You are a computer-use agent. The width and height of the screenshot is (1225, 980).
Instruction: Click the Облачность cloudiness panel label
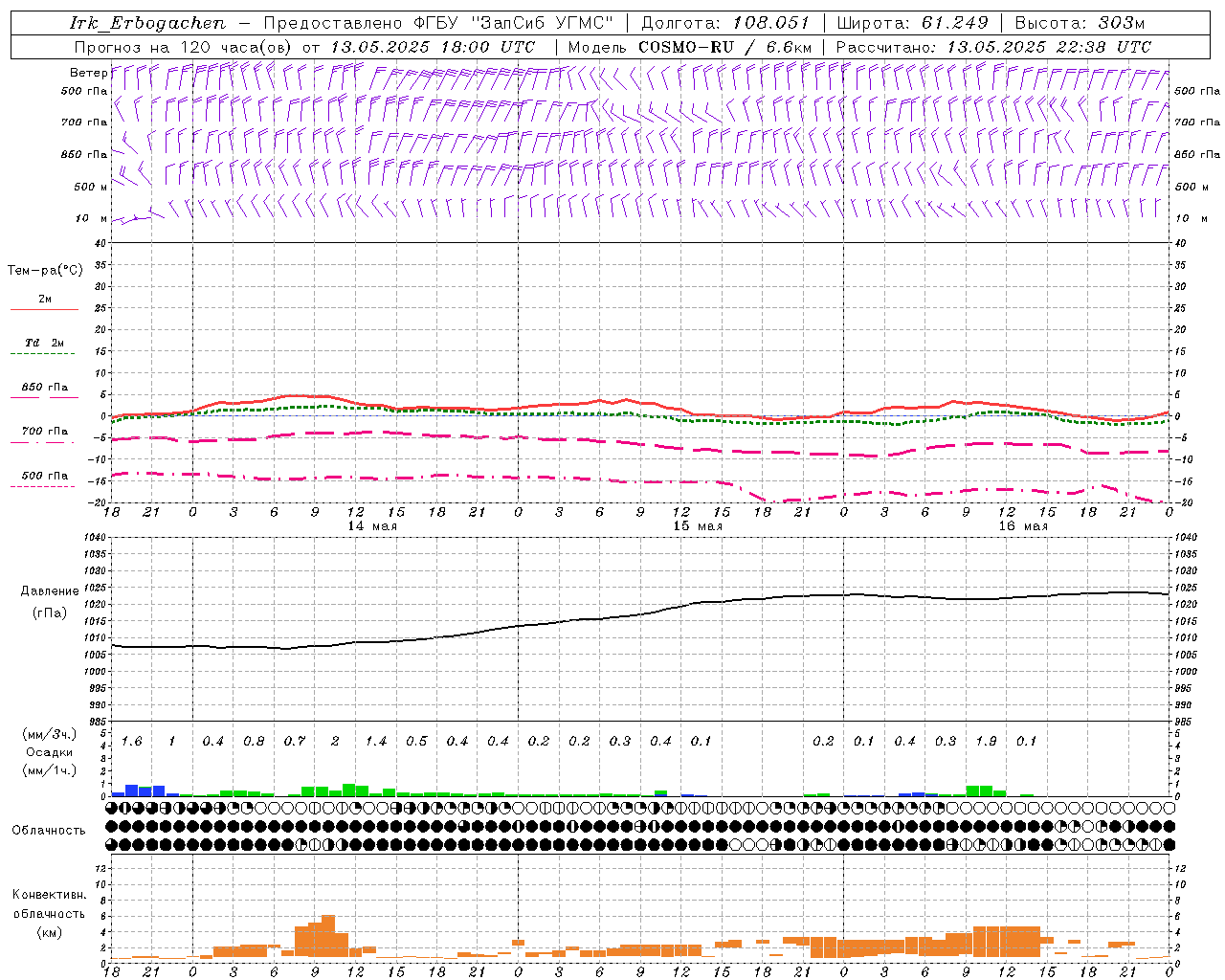[49, 830]
